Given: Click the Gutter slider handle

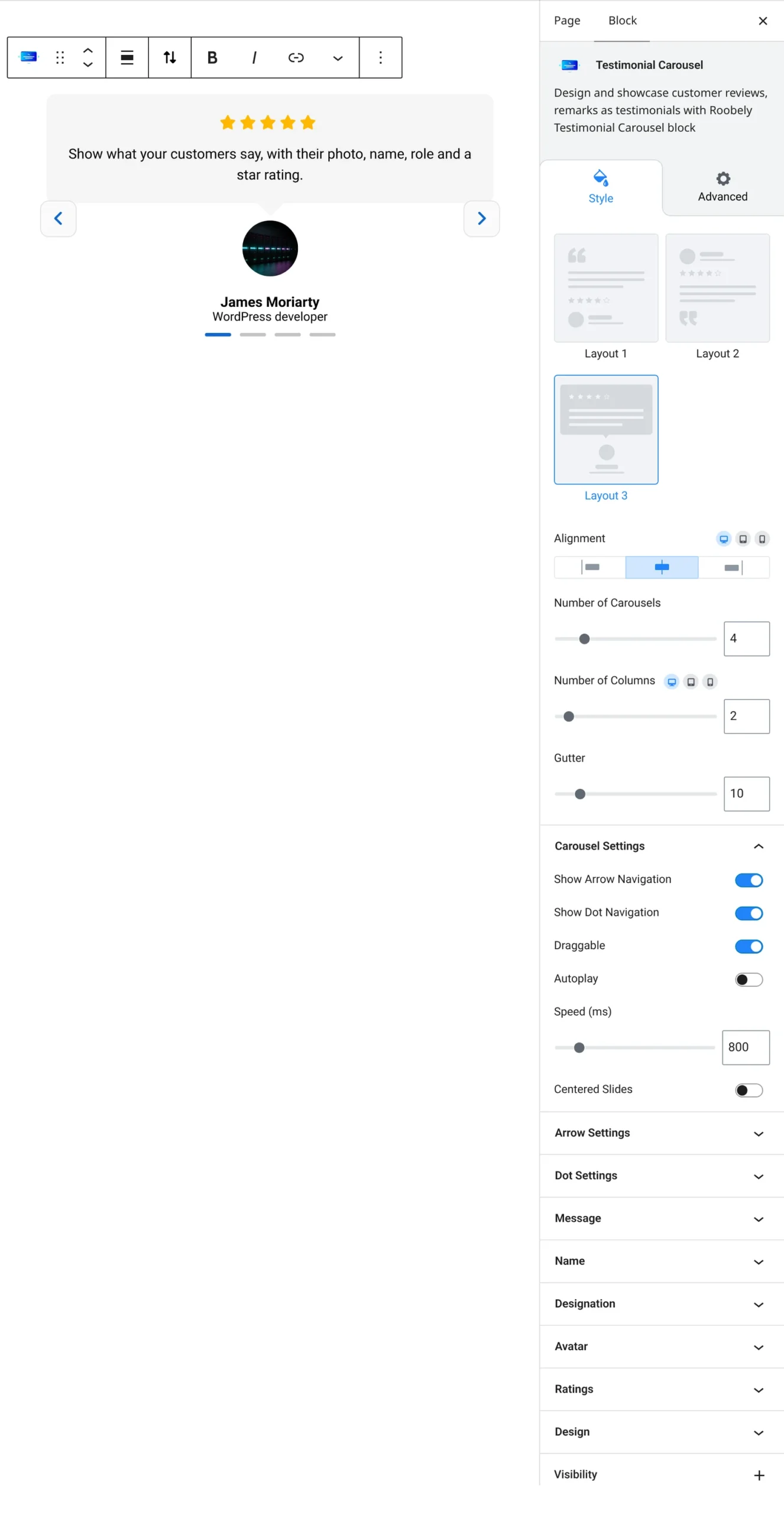Looking at the screenshot, I should click(580, 794).
